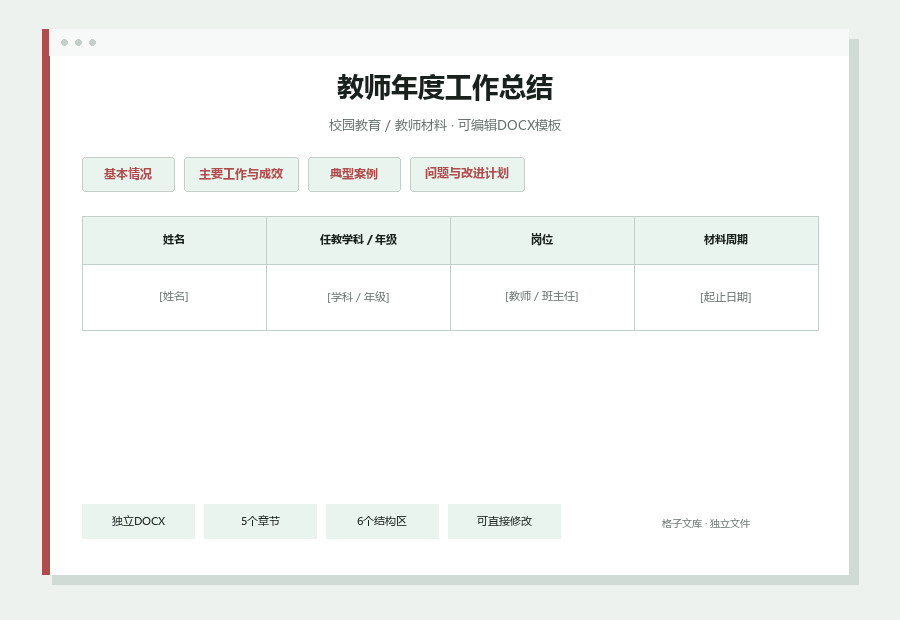Click the first window control dot

coord(64,42)
